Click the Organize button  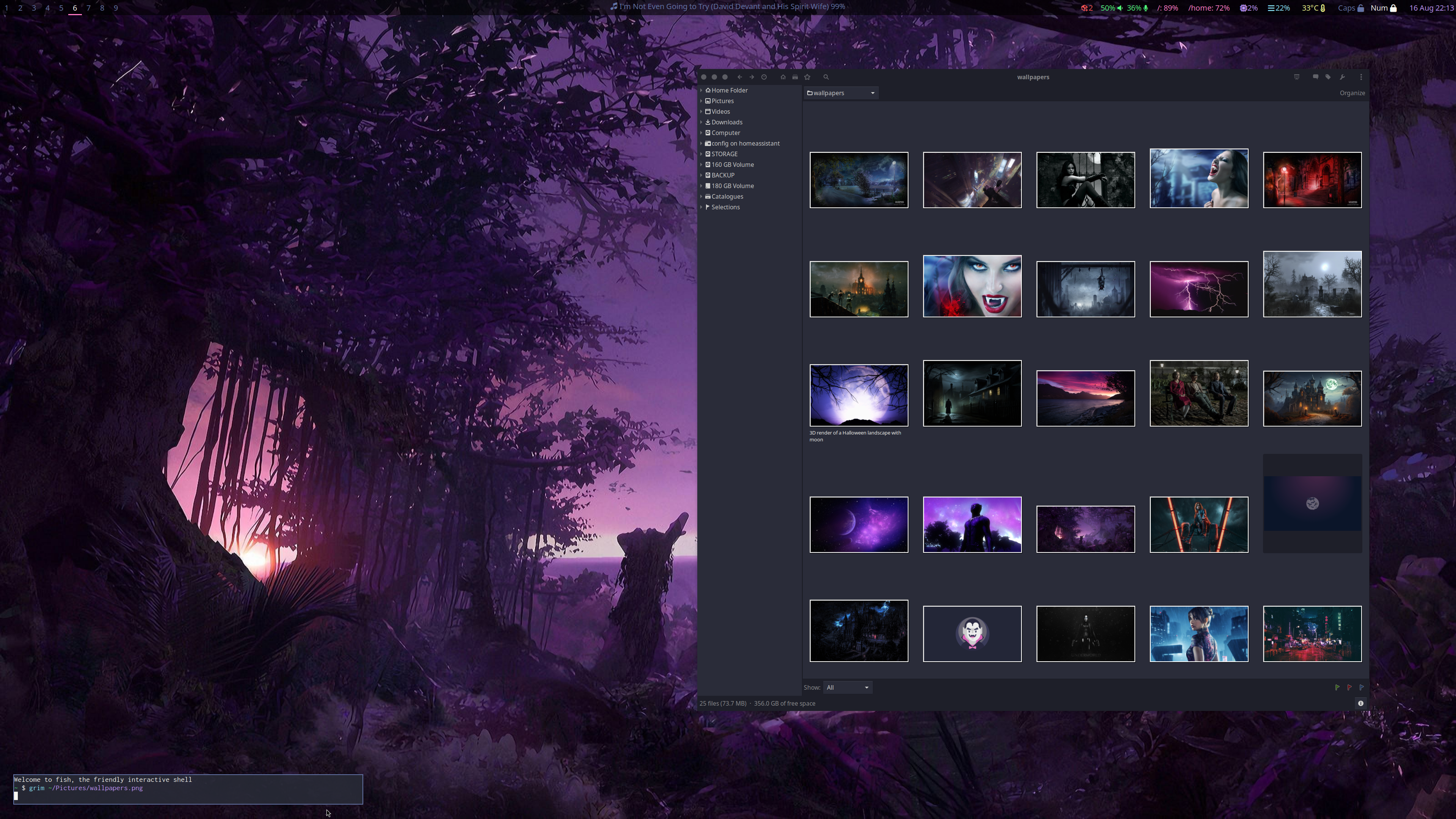coord(1352,93)
